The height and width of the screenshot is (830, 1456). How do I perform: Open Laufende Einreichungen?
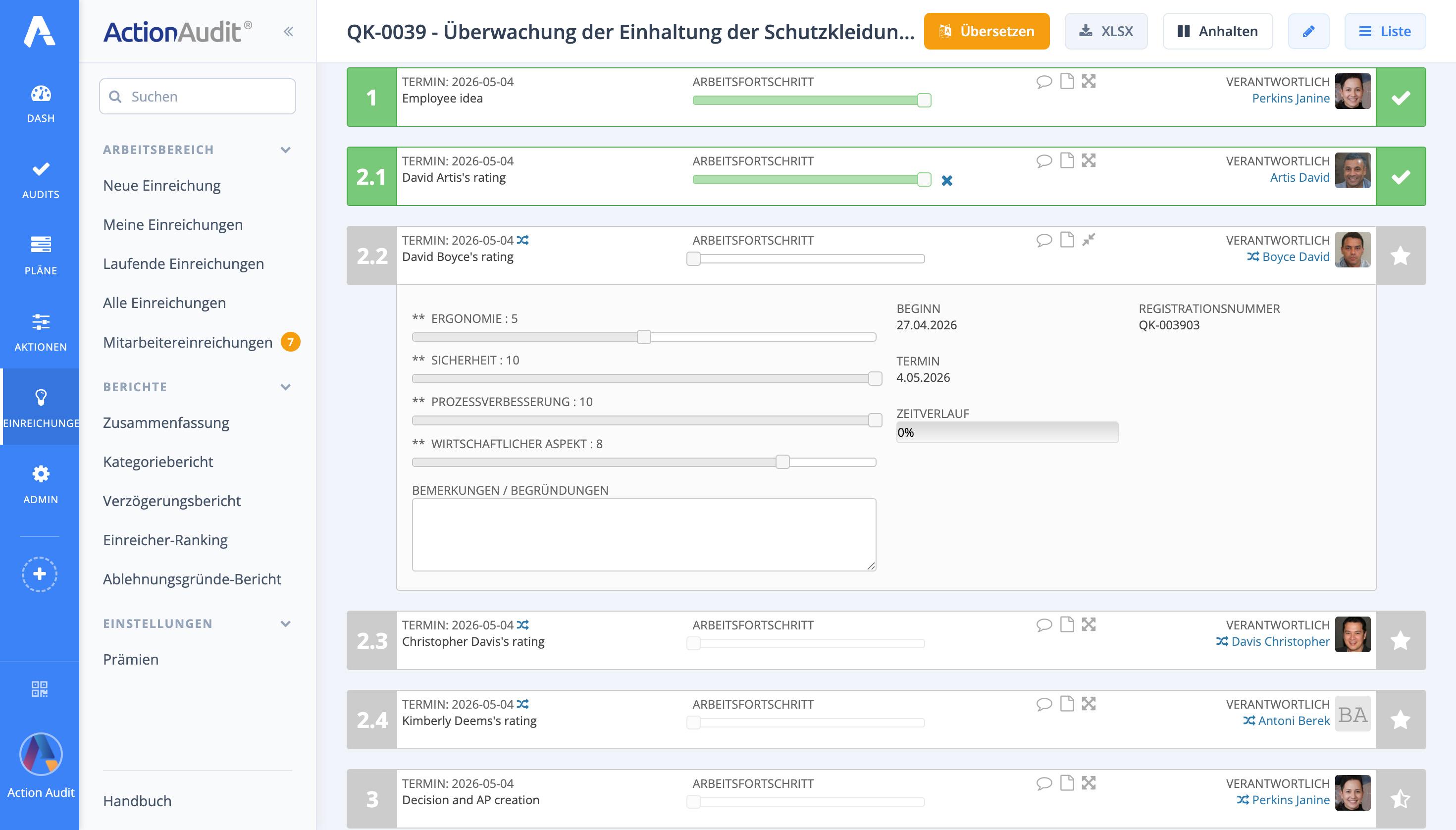coord(184,264)
